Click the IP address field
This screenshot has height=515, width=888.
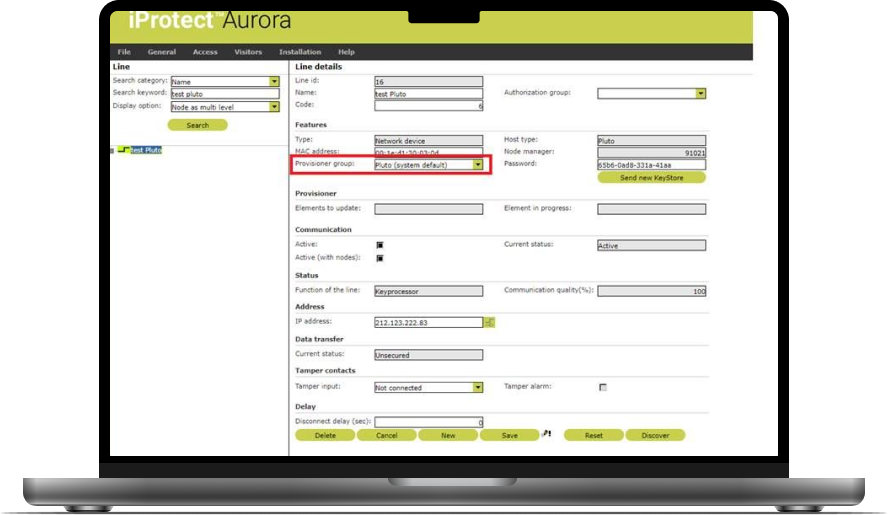[x=429, y=322]
